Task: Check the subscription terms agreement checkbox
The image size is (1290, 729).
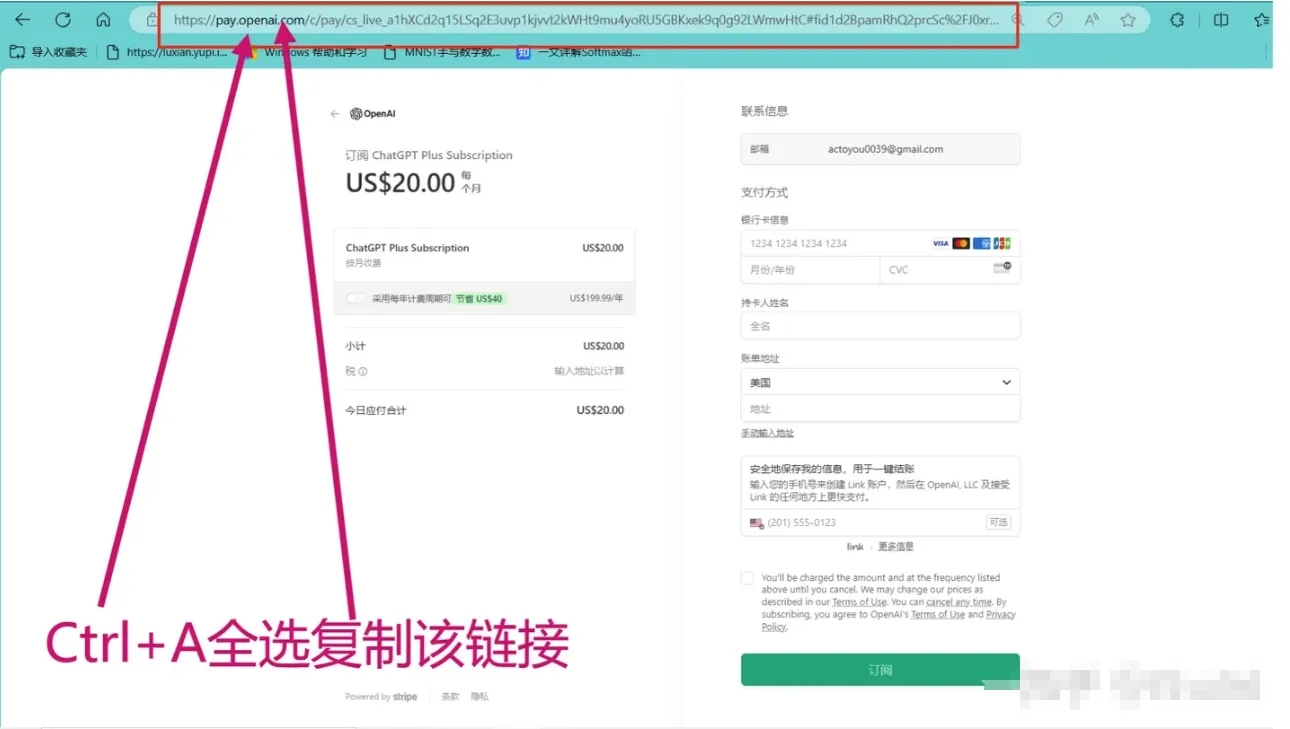Action: 747,578
